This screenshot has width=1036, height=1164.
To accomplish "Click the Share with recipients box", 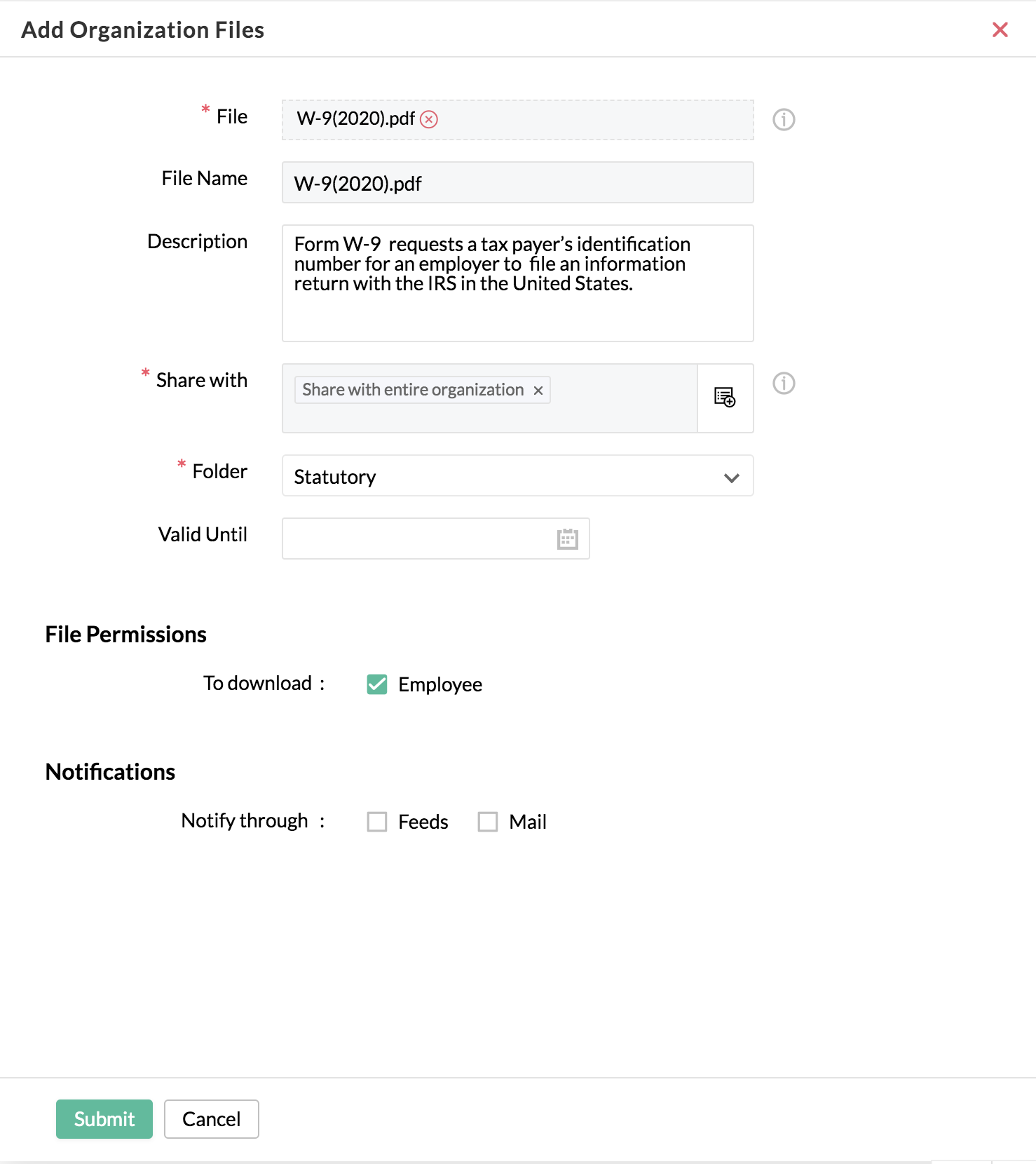I will tap(489, 398).
